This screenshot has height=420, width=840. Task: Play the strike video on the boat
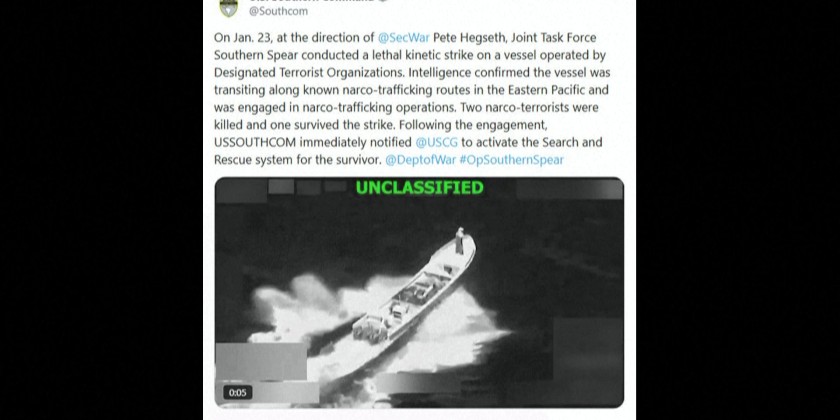[x=419, y=292]
